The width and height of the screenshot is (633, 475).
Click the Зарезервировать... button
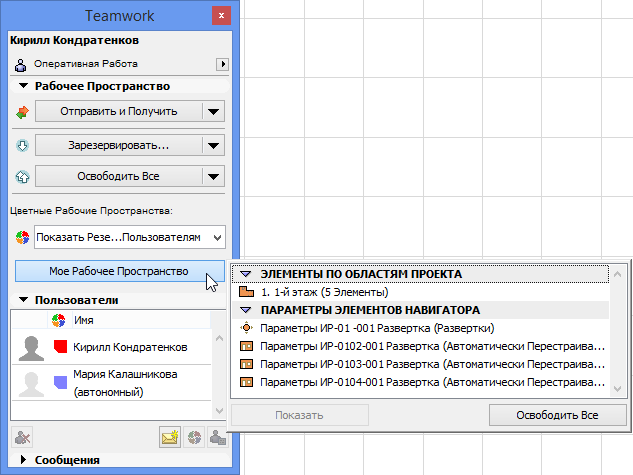click(119, 145)
